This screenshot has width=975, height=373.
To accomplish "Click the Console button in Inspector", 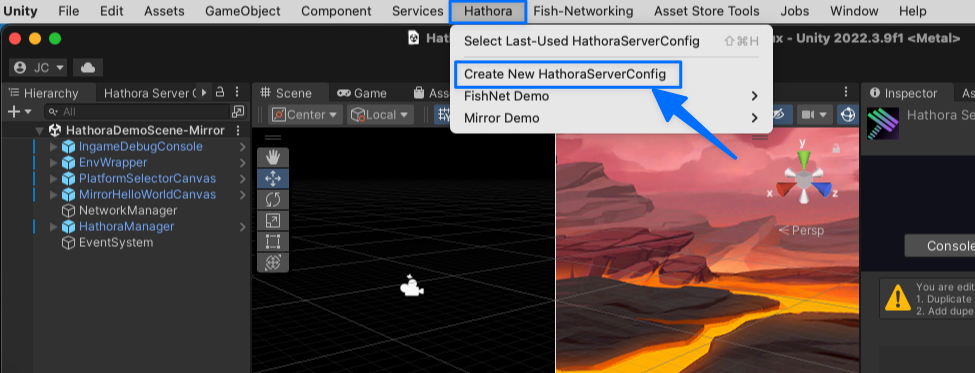I will coord(939,246).
